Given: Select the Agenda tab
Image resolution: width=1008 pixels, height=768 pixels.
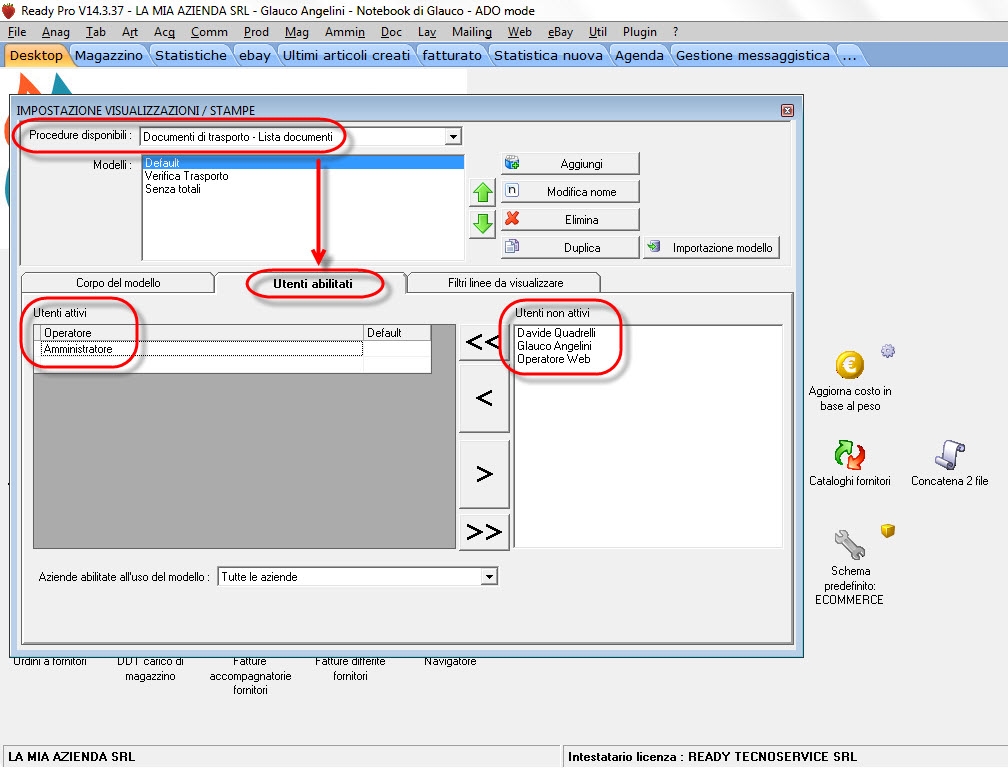Looking at the screenshot, I should click(x=639, y=55).
